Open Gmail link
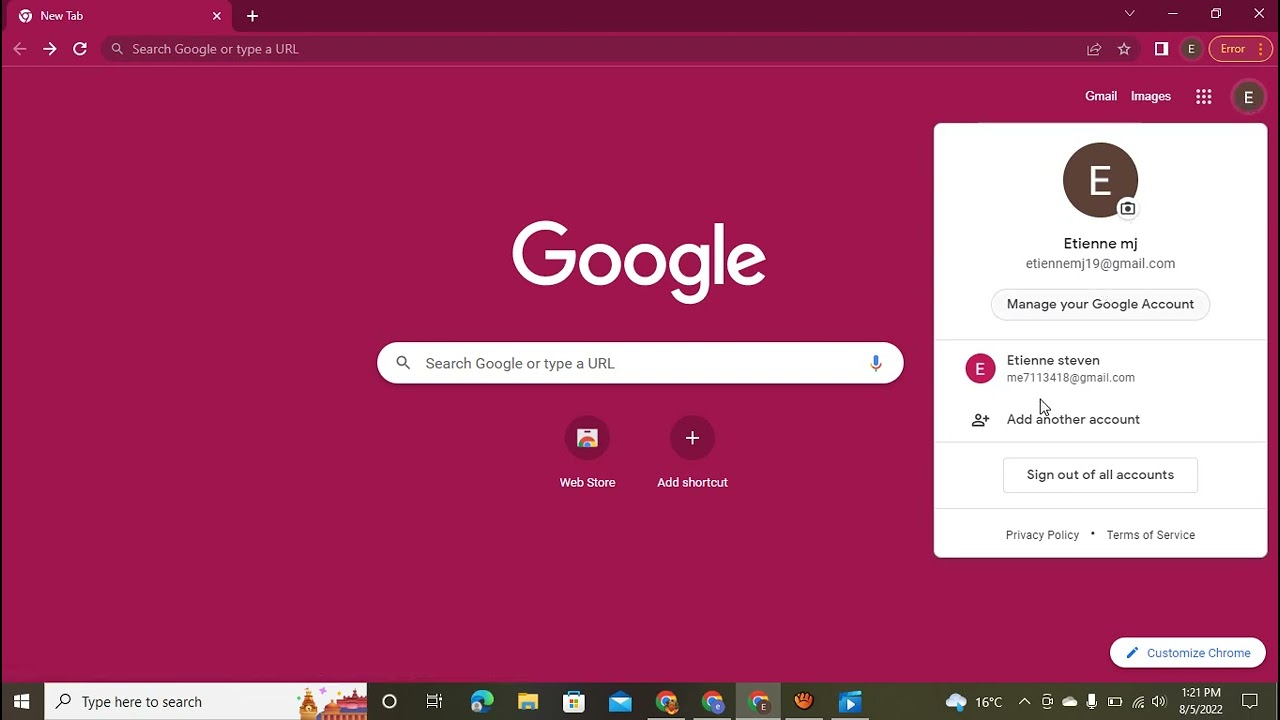The height and width of the screenshot is (720, 1280). click(x=1101, y=96)
